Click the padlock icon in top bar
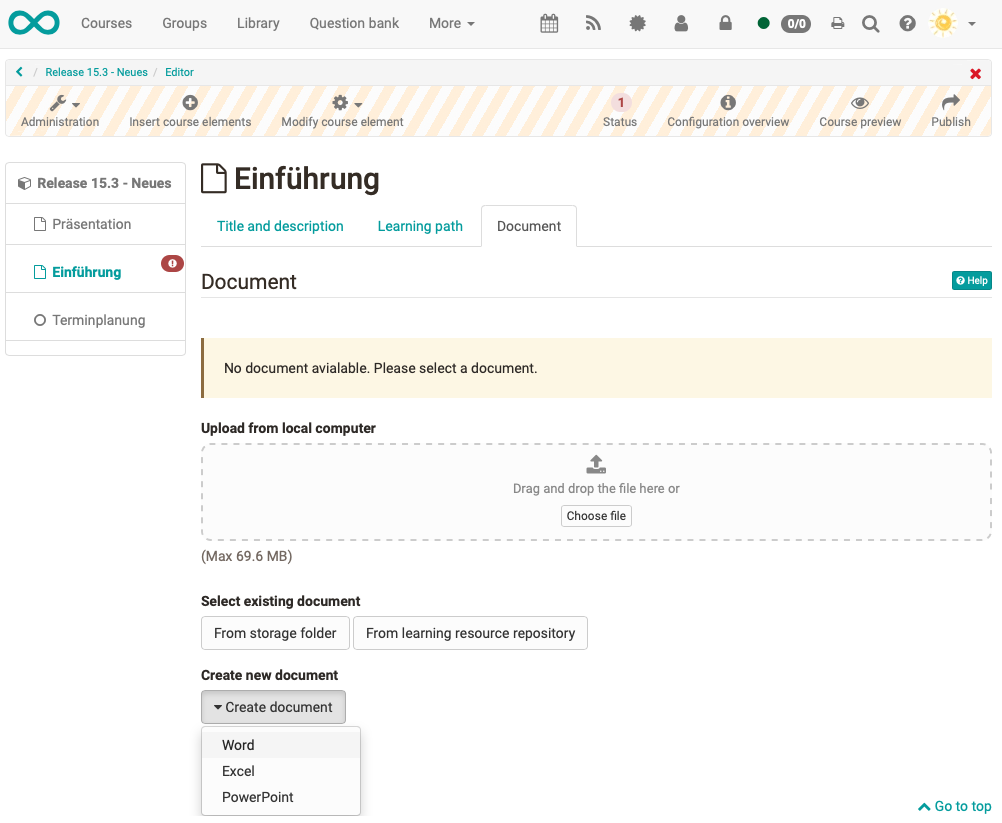1002x823 pixels. pos(726,23)
